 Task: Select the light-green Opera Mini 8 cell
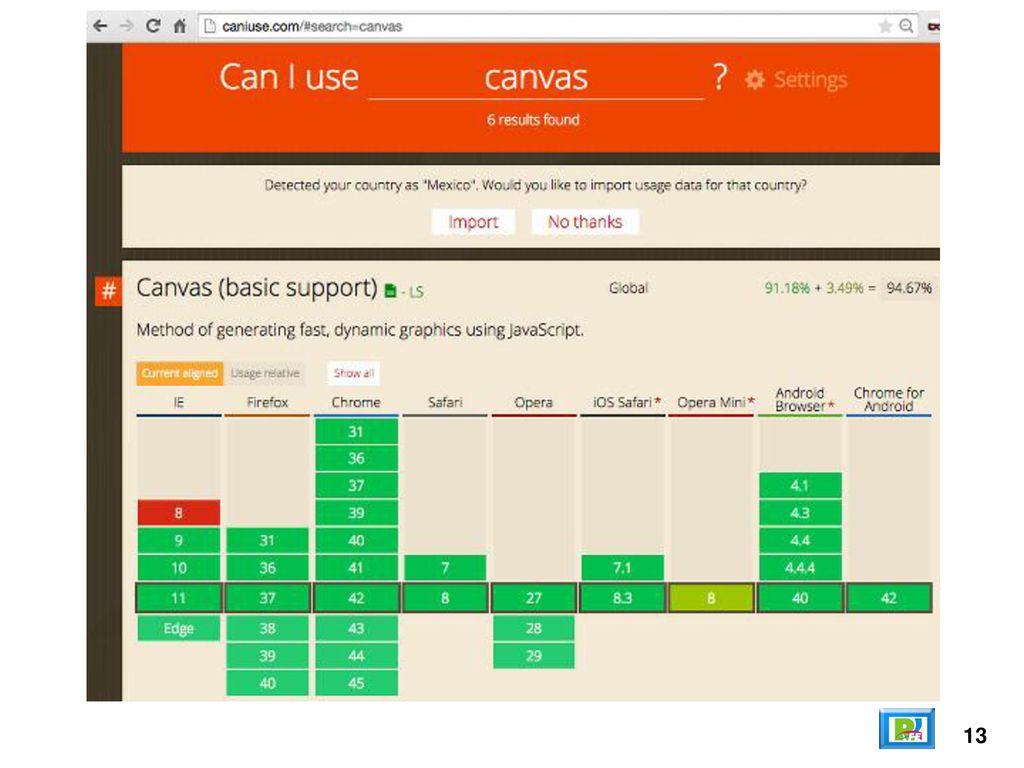(x=712, y=598)
